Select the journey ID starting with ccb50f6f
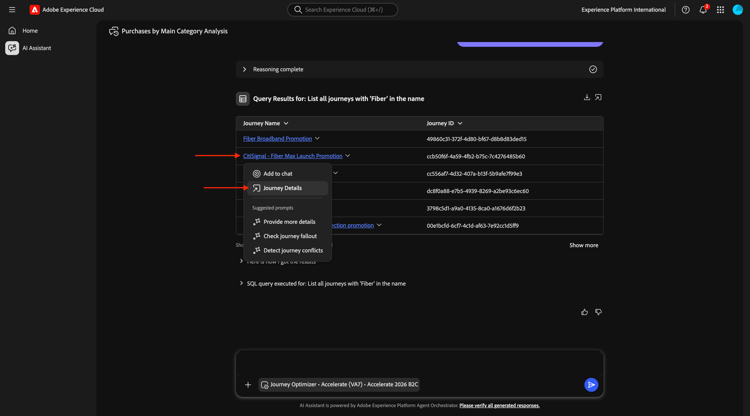750x416 pixels. point(476,156)
